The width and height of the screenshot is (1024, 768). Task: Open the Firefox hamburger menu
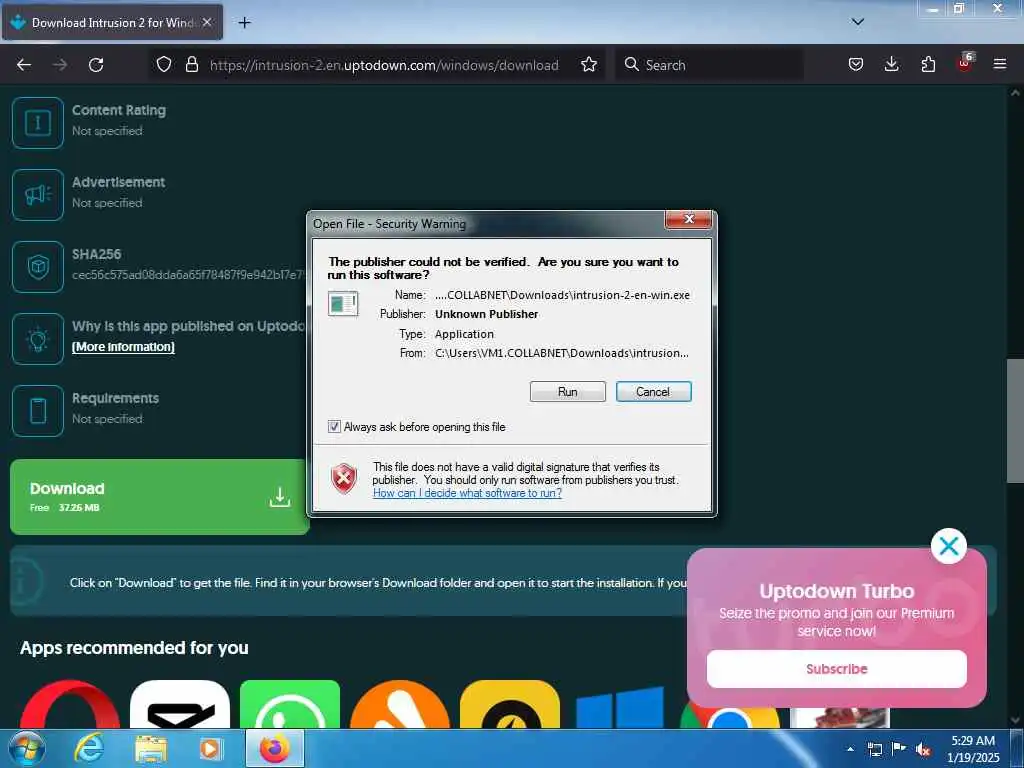pyautogui.click(x=1000, y=64)
